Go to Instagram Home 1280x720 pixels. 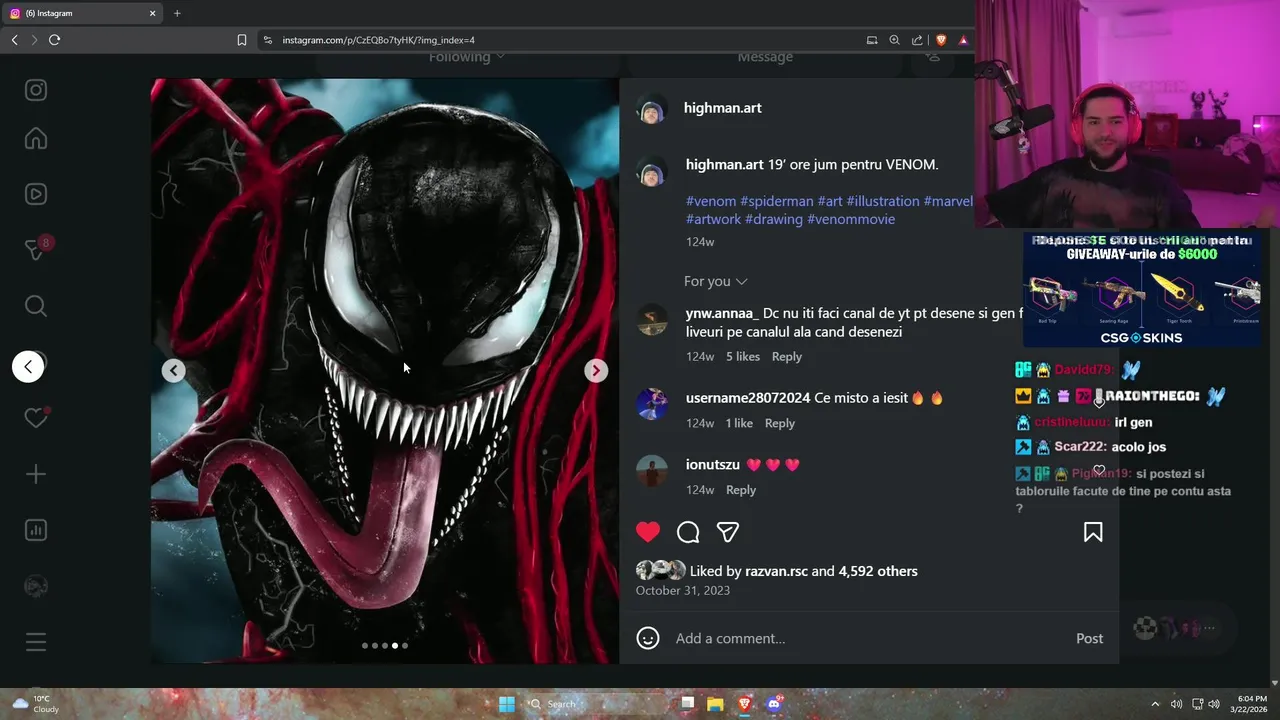(x=36, y=138)
